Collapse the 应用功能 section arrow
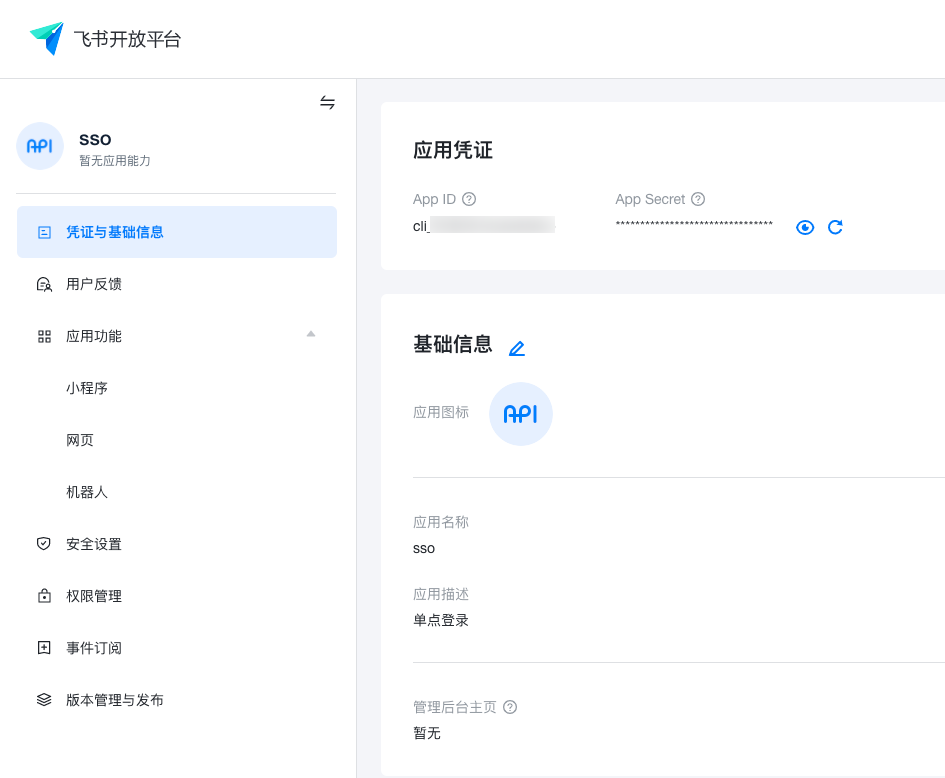This screenshot has height=778, width=945. 311,334
